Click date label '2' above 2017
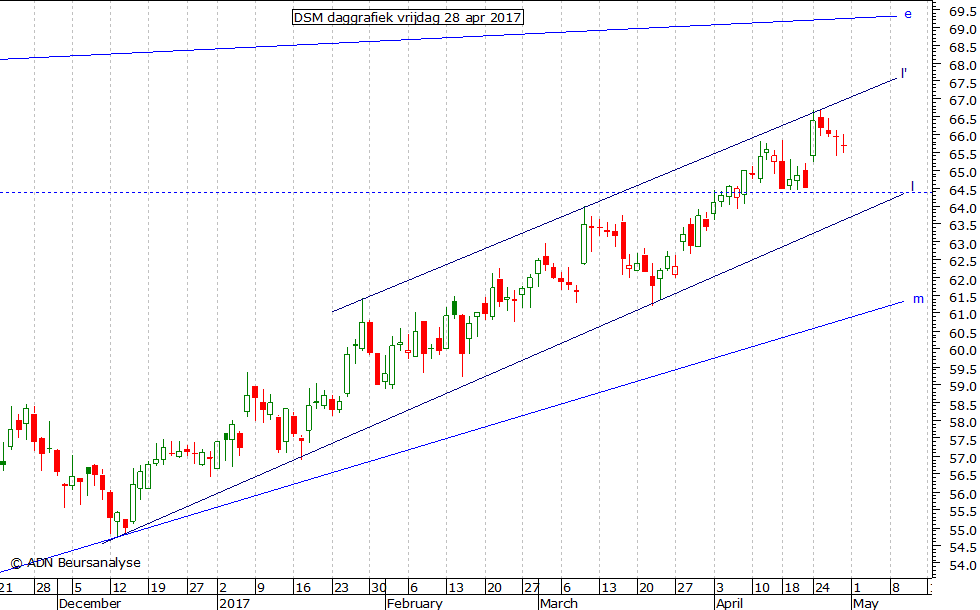This screenshot has width=980, height=610. pyautogui.click(x=223, y=588)
